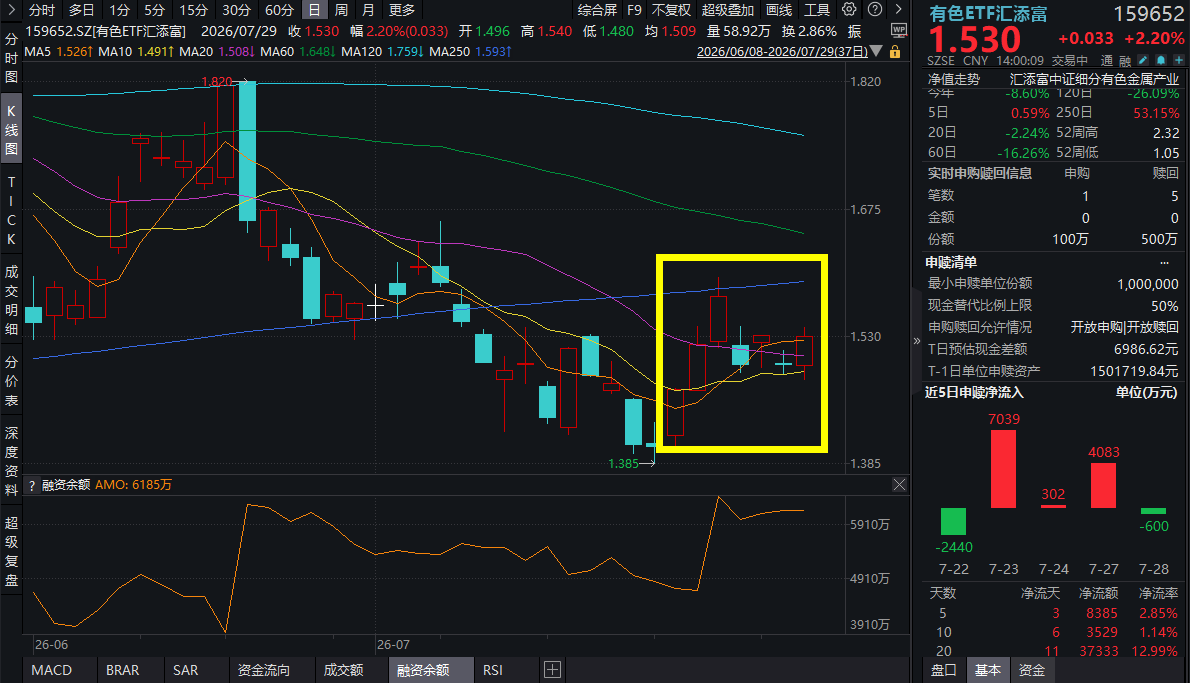1190x683 pixels.
Task: Collapse the right panel using side arrow
Action: coord(917,341)
